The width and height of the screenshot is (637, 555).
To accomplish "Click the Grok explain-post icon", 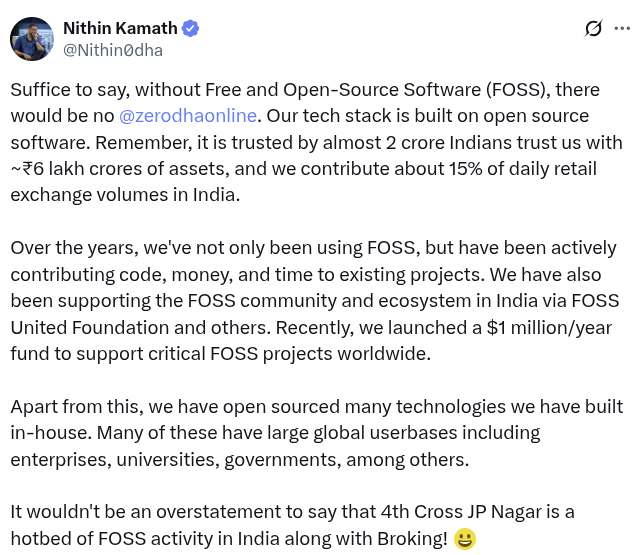I will (594, 28).
